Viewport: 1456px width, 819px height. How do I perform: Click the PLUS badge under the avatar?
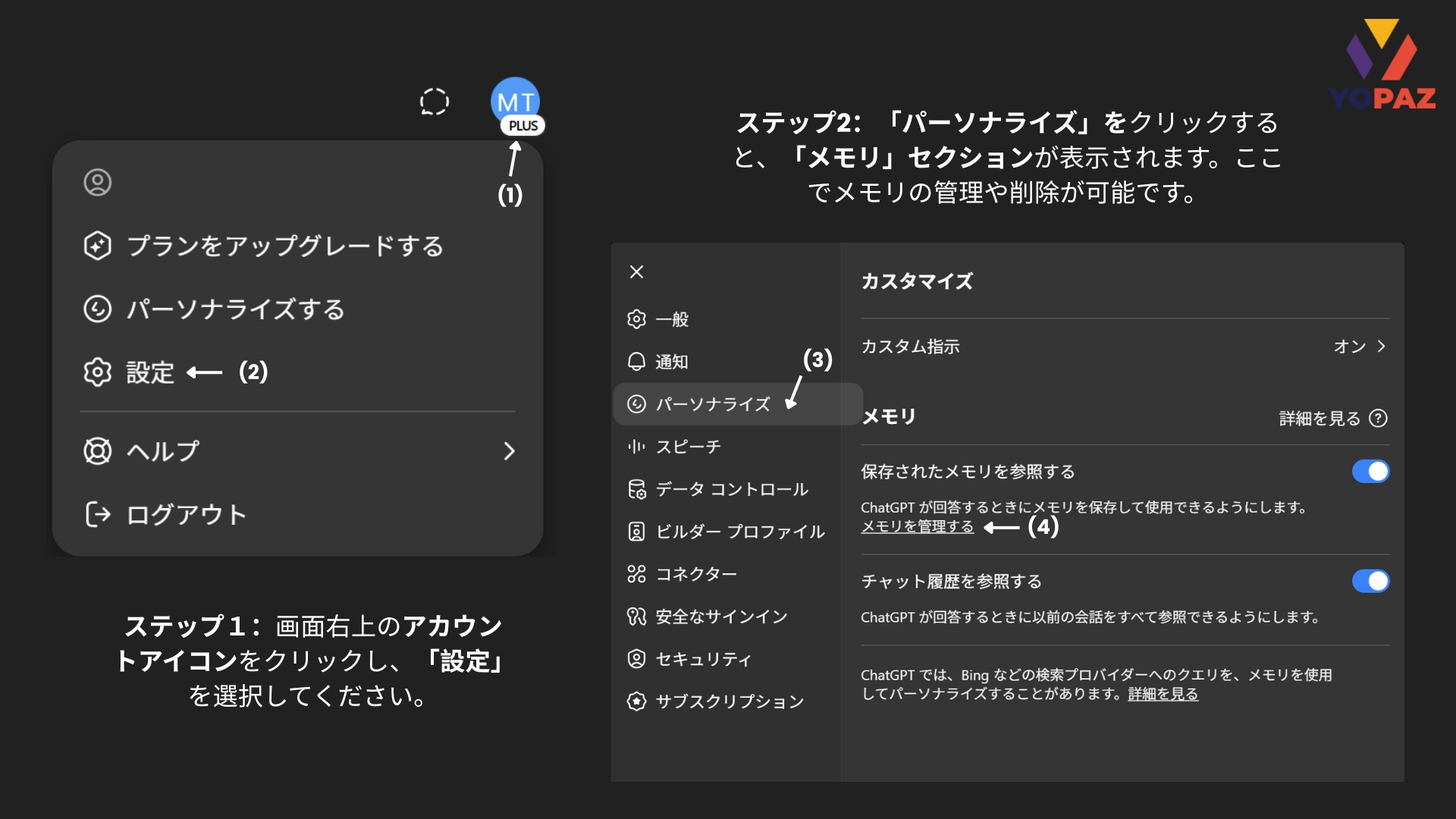(523, 126)
